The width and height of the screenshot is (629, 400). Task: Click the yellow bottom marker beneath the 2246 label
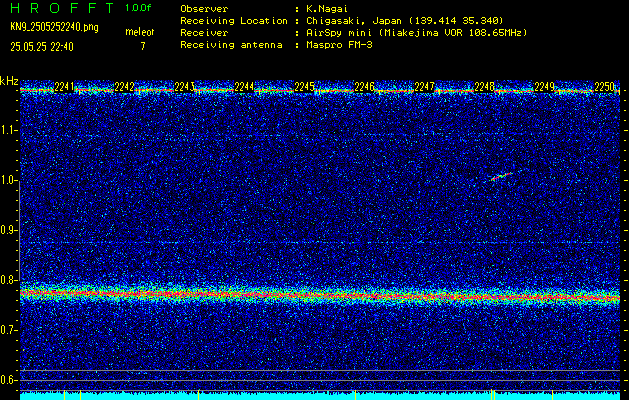(x=355, y=395)
